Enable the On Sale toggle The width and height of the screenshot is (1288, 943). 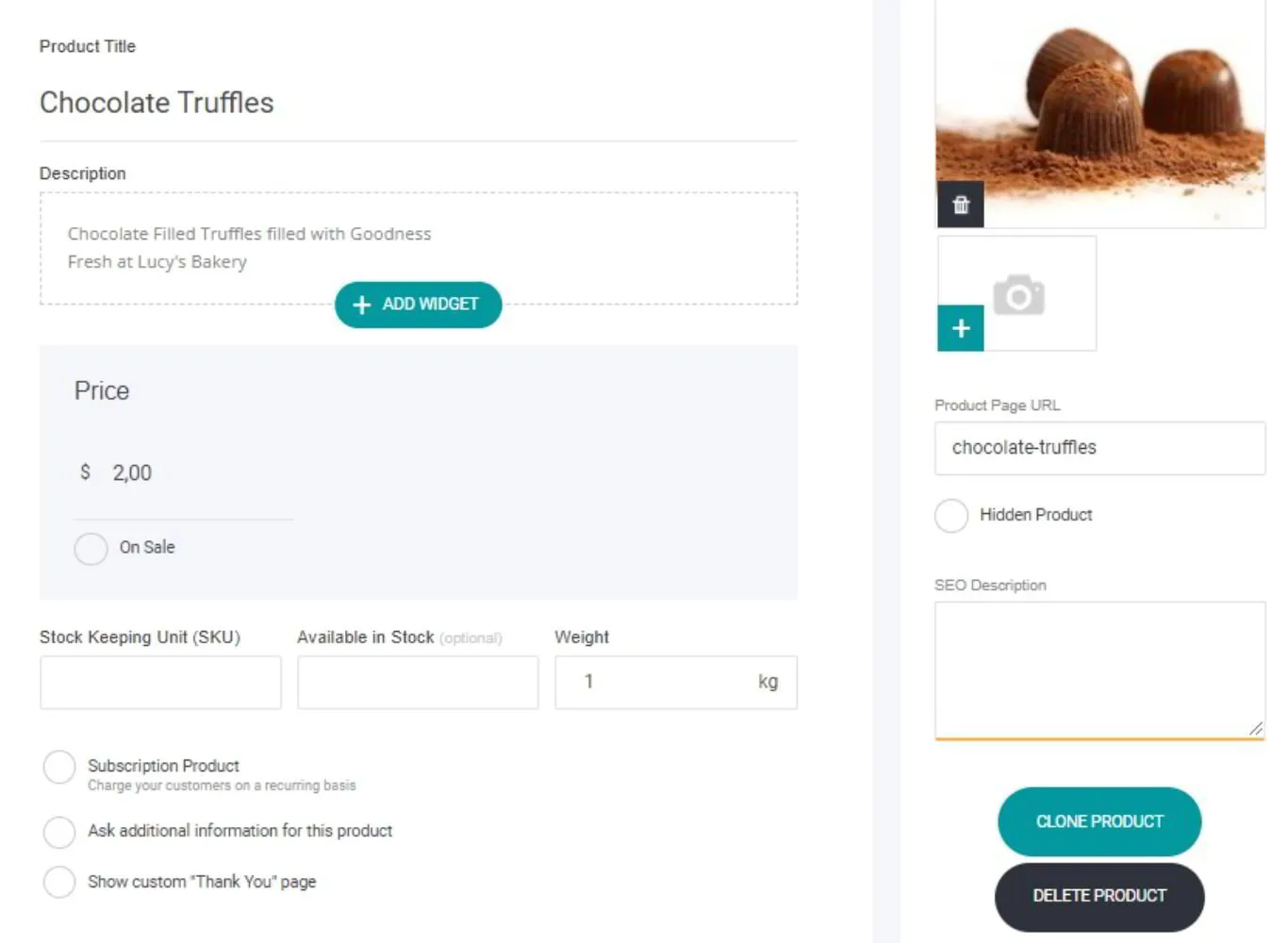(91, 548)
